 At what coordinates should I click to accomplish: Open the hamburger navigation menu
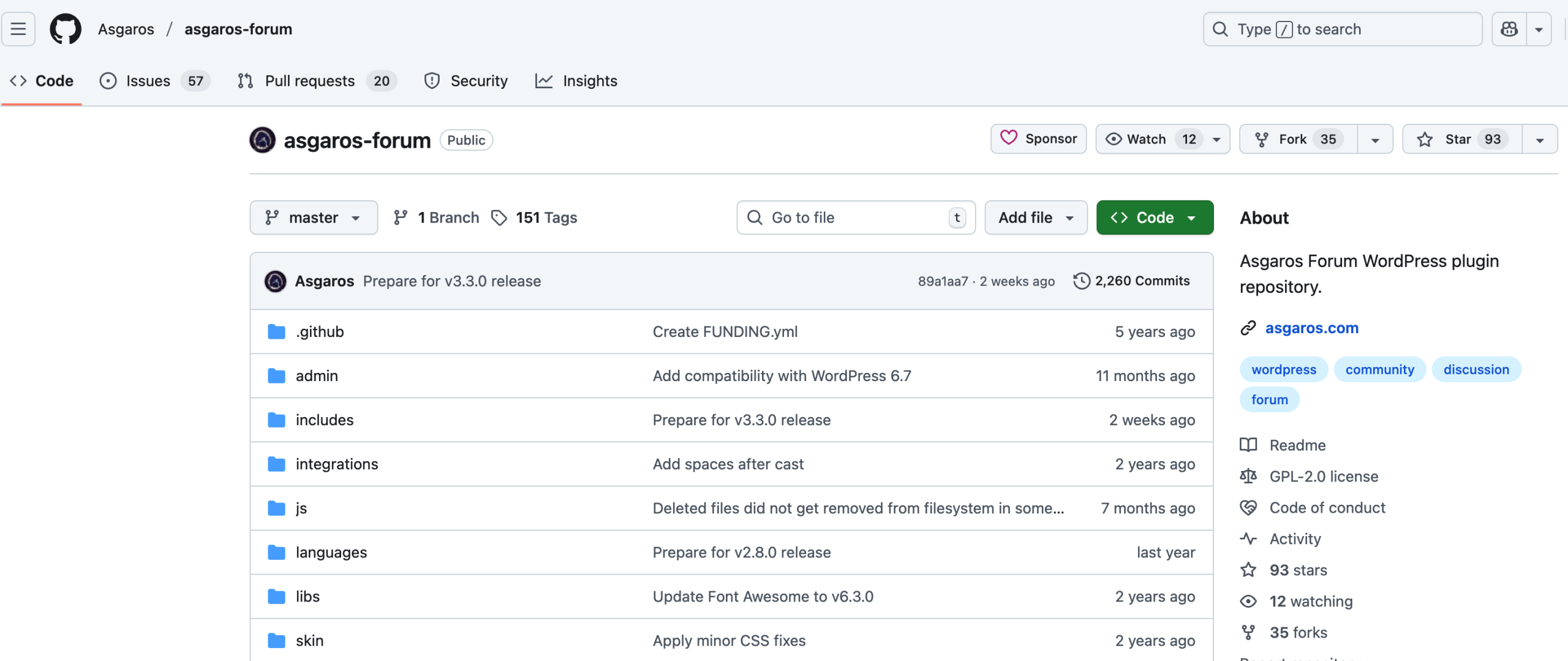(18, 29)
